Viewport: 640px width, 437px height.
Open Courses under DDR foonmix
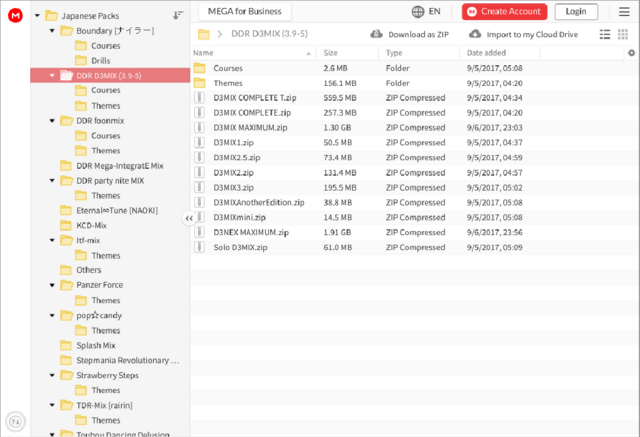pyautogui.click(x=106, y=135)
